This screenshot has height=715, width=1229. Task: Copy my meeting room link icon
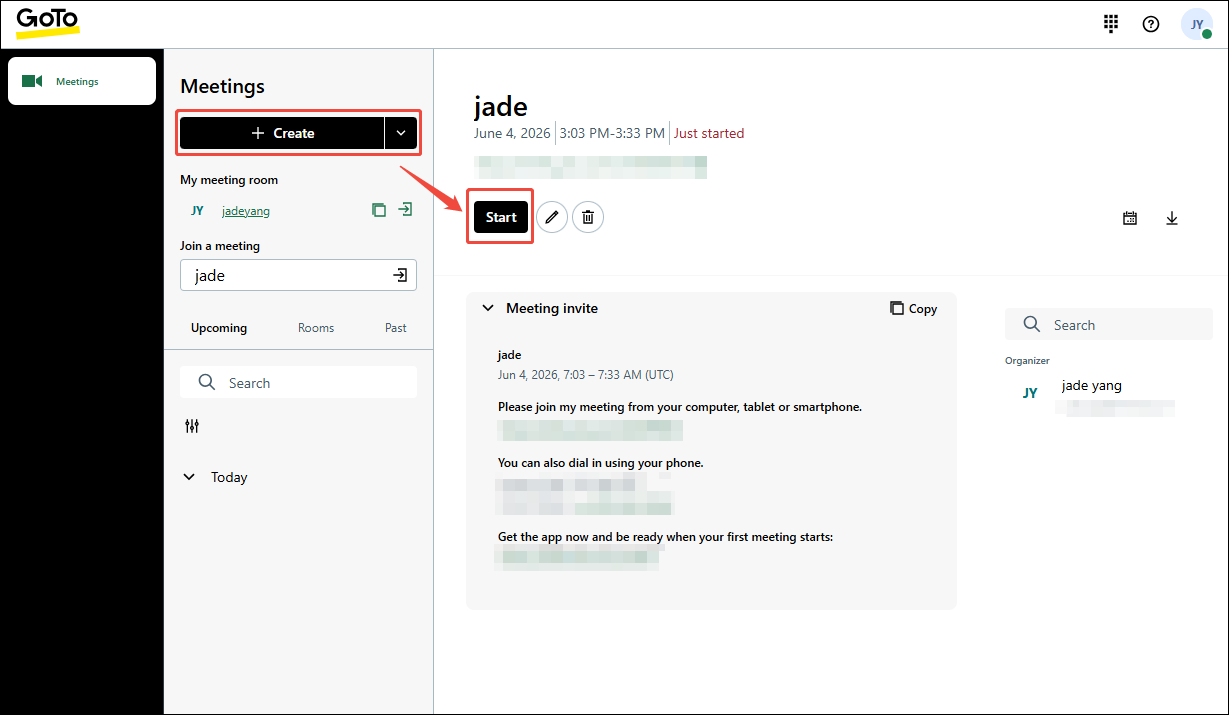point(379,210)
